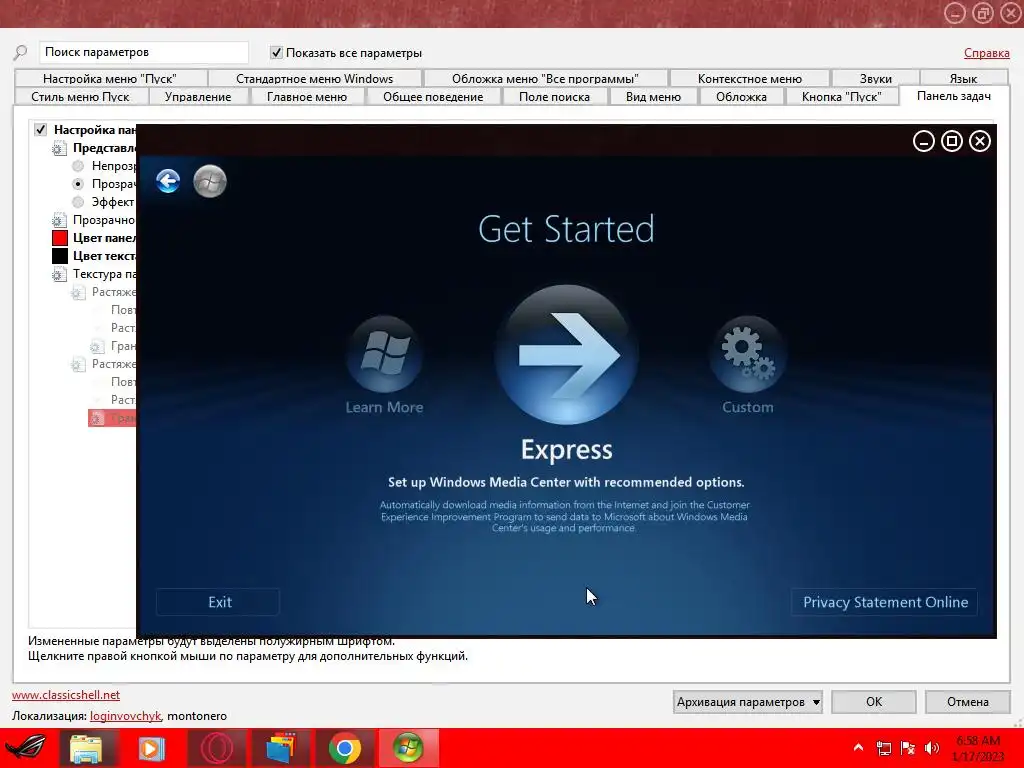Image resolution: width=1024 pixels, height=768 pixels.
Task: Open the network tray icon
Action: click(x=883, y=748)
